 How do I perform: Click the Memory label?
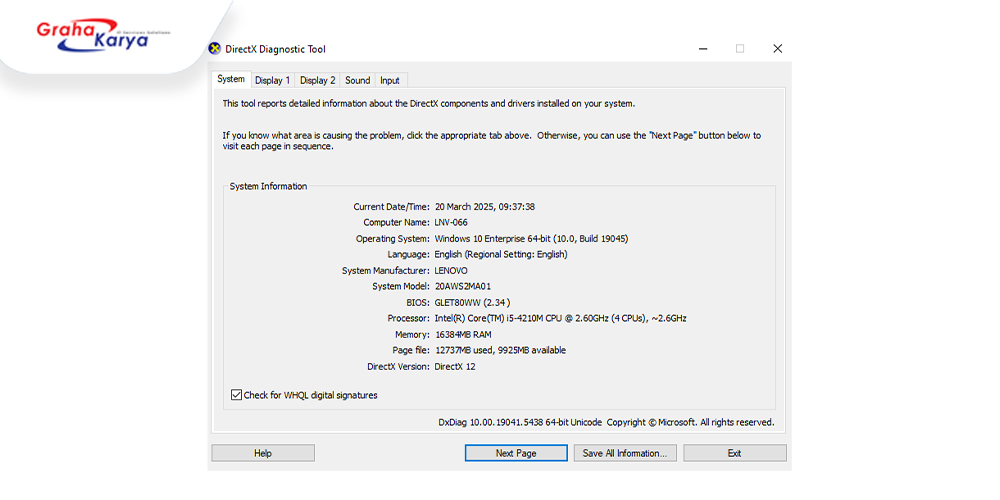[412, 334]
